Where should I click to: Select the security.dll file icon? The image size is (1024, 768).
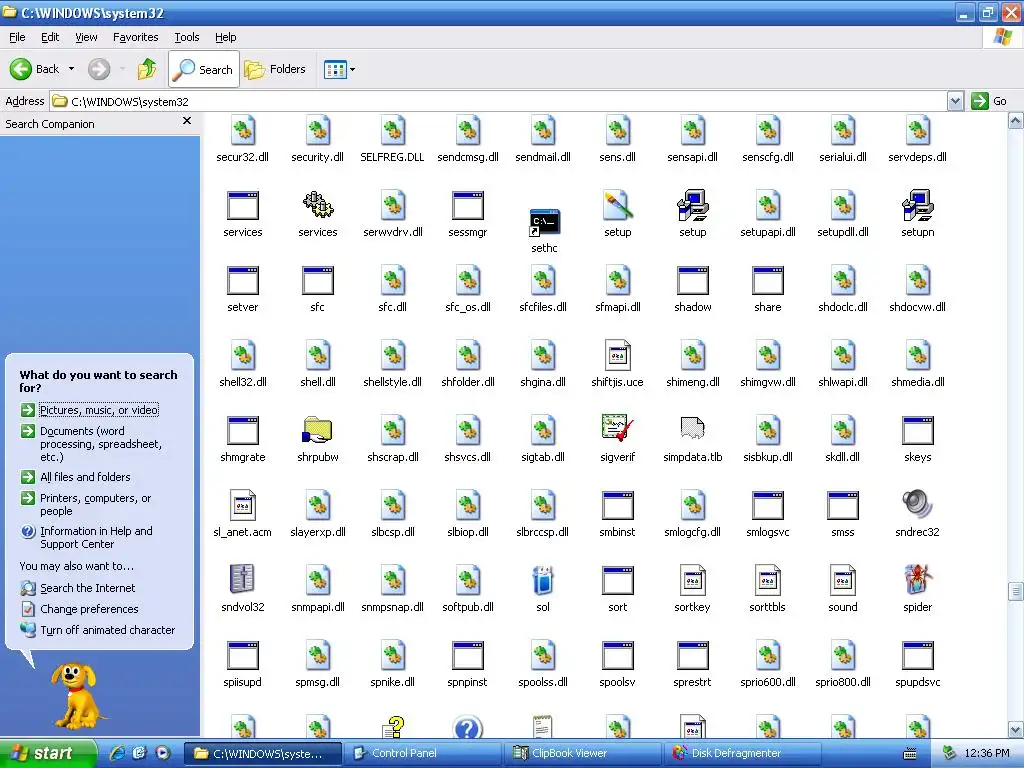pos(317,130)
